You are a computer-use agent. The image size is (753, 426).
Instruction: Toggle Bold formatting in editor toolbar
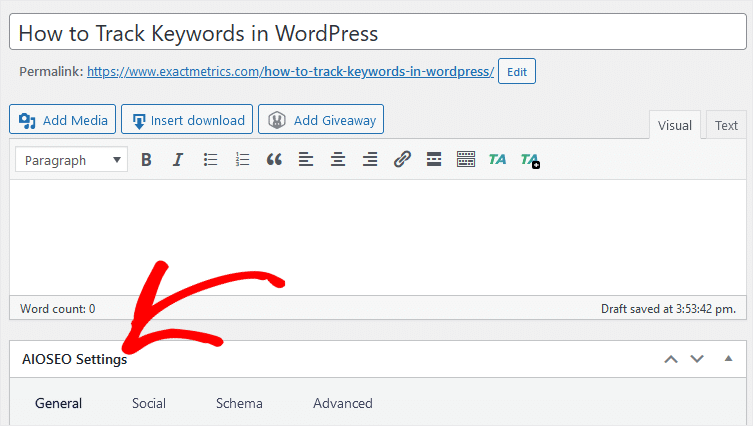pyautogui.click(x=146, y=159)
